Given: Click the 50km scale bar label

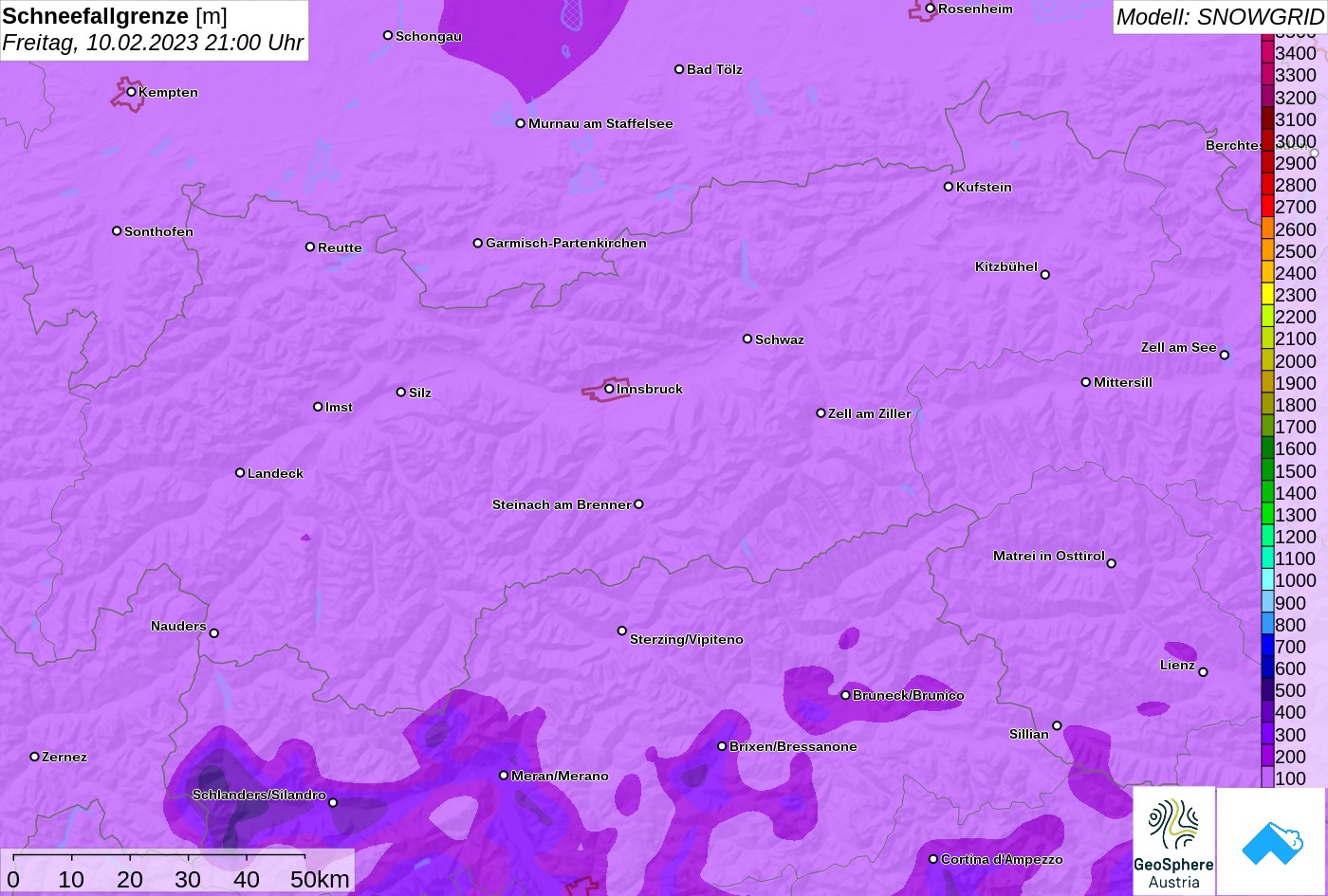Looking at the screenshot, I should pyautogui.click(x=320, y=879).
